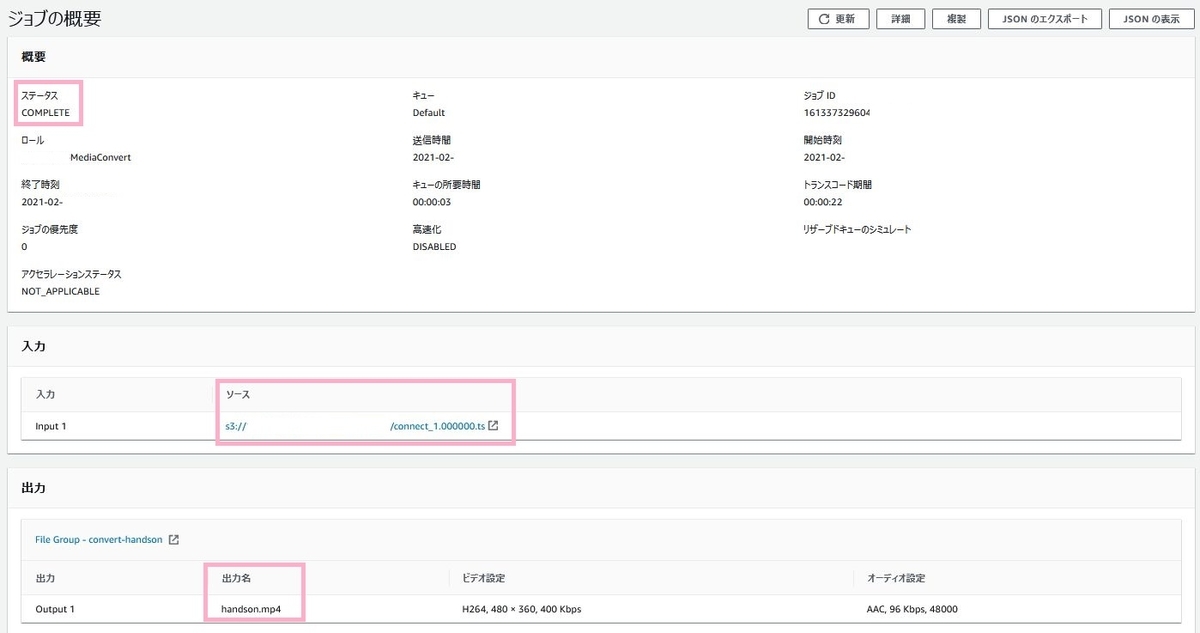Select the handson.mp4 output name

tap(251, 609)
